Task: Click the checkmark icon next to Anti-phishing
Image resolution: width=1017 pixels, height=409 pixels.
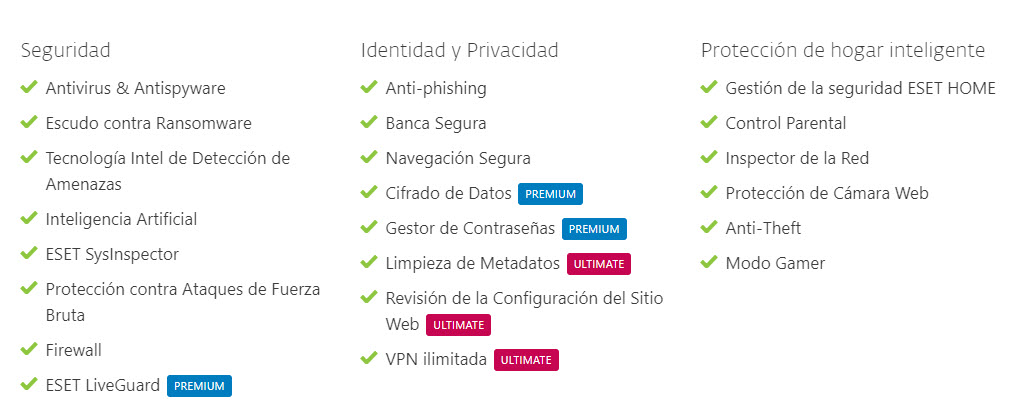Action: (x=368, y=87)
